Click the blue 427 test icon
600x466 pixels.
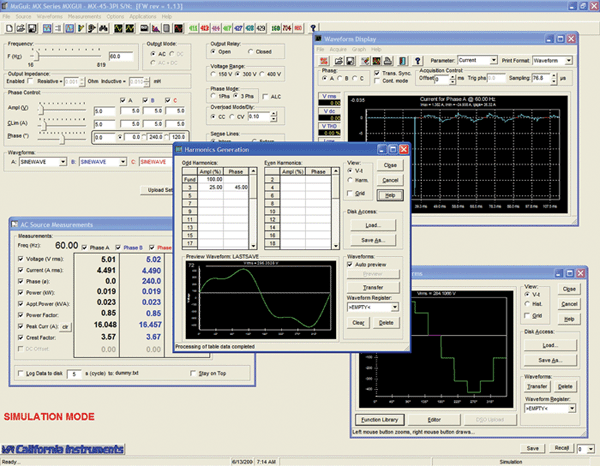tap(238, 28)
